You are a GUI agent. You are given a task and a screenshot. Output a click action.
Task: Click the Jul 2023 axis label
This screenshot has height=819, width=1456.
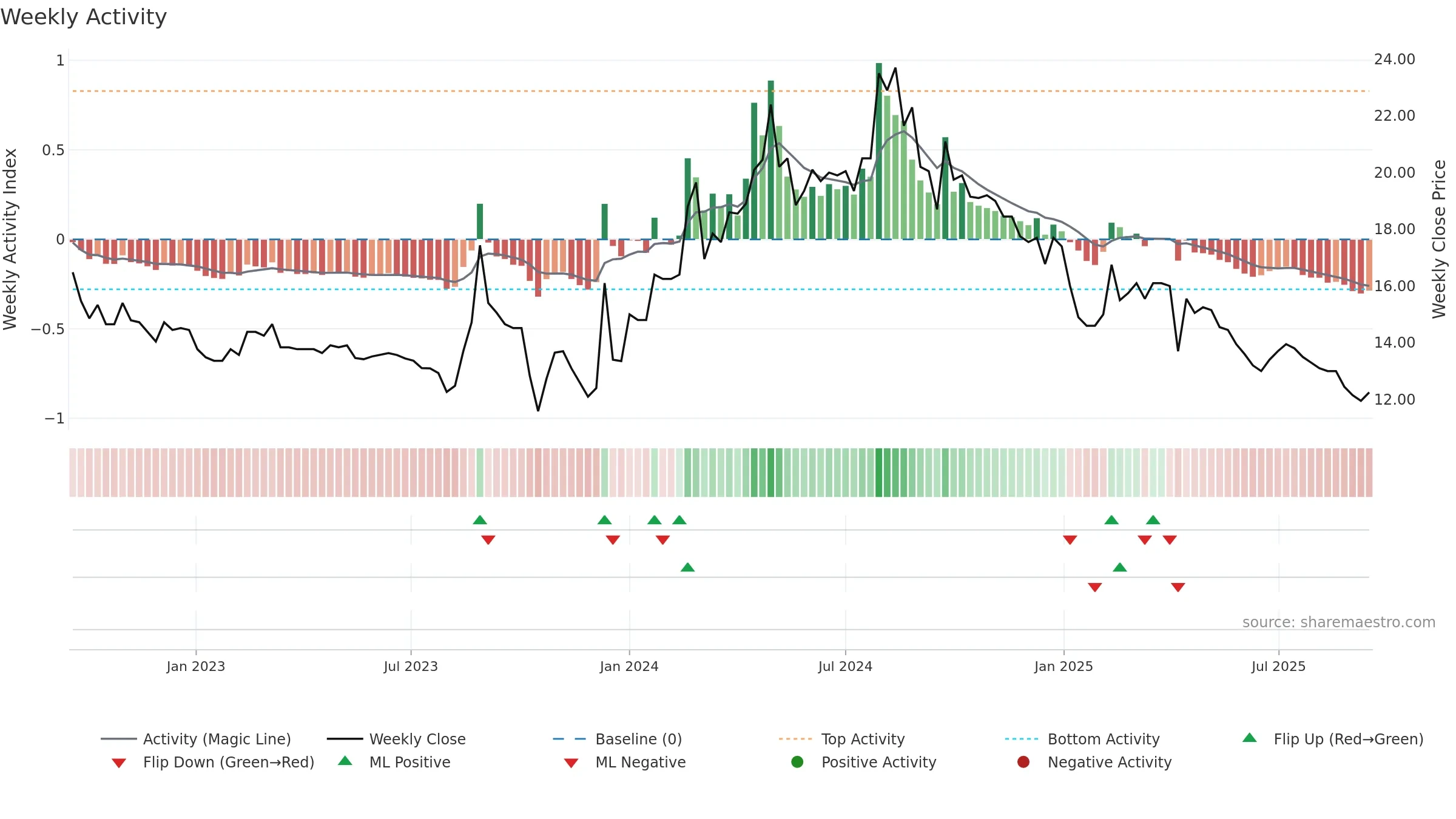[411, 666]
